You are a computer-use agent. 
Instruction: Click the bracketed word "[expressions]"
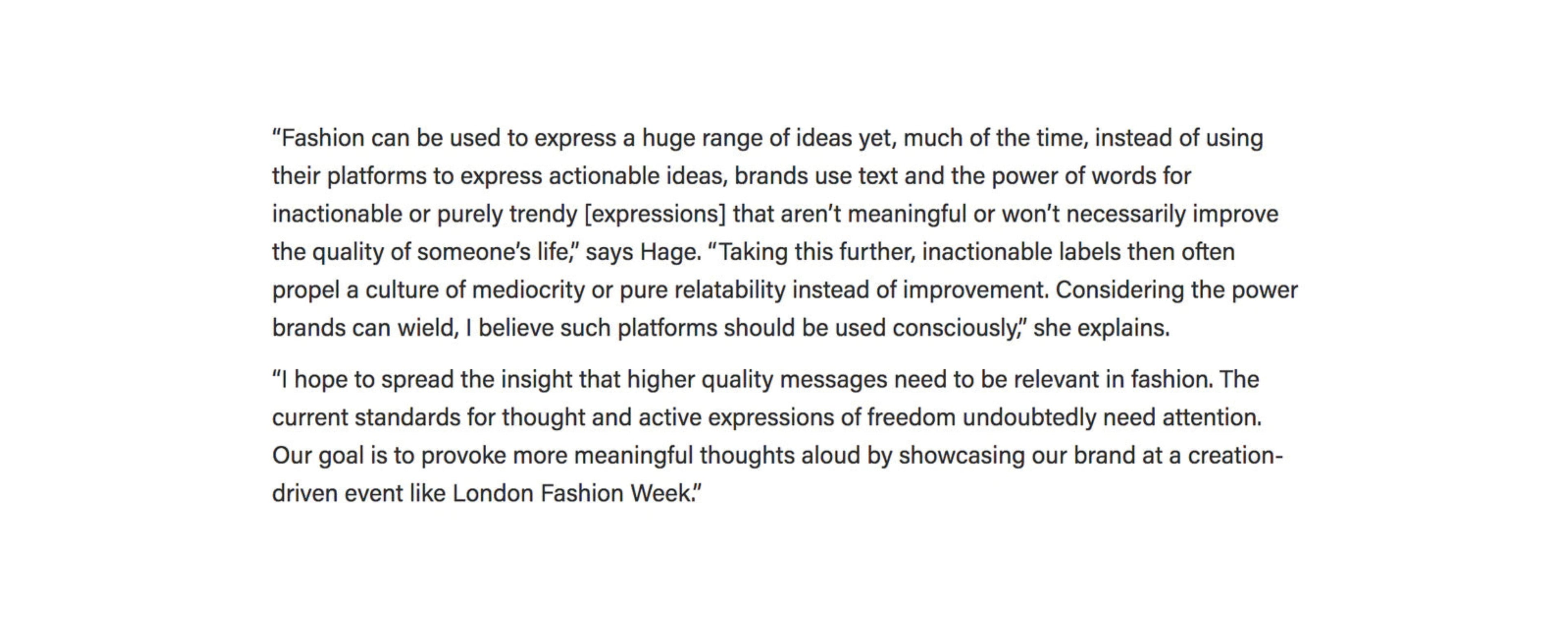654,214
